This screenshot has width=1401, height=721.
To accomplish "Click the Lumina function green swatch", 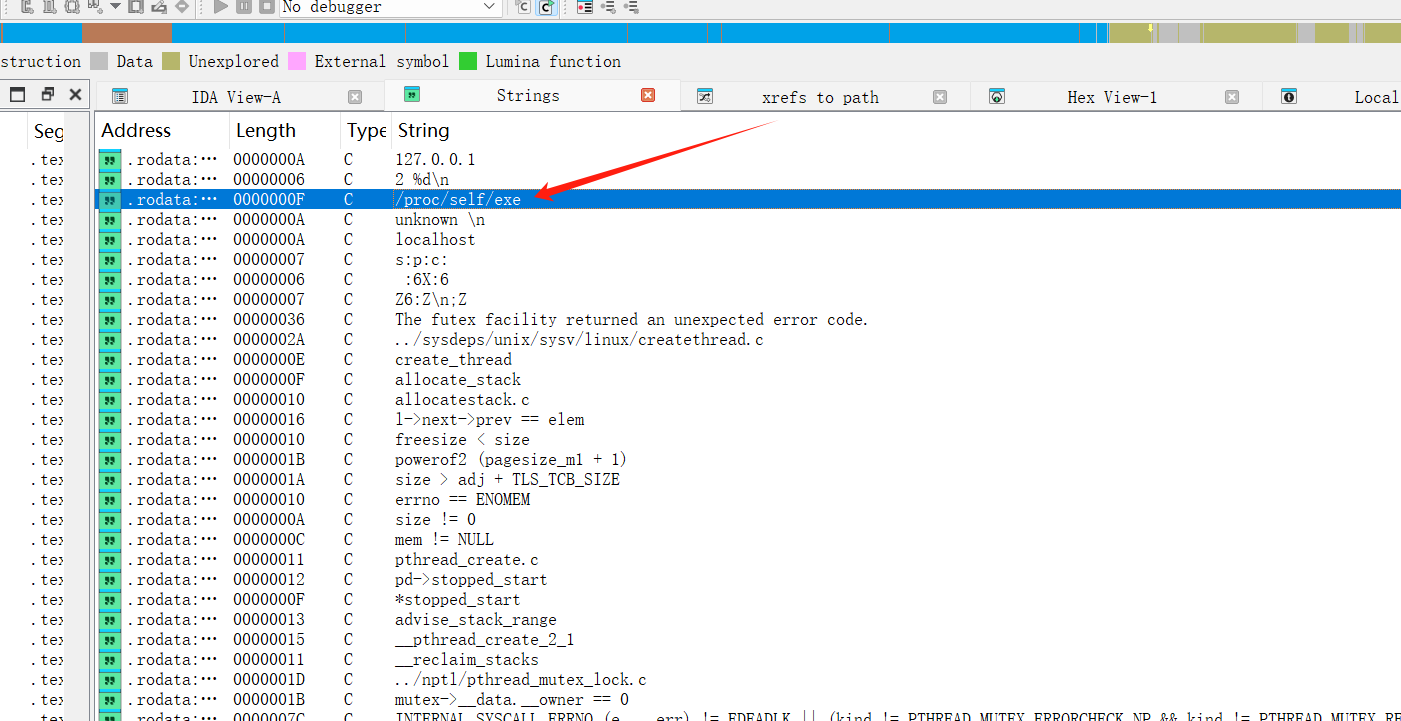I will (x=468, y=61).
